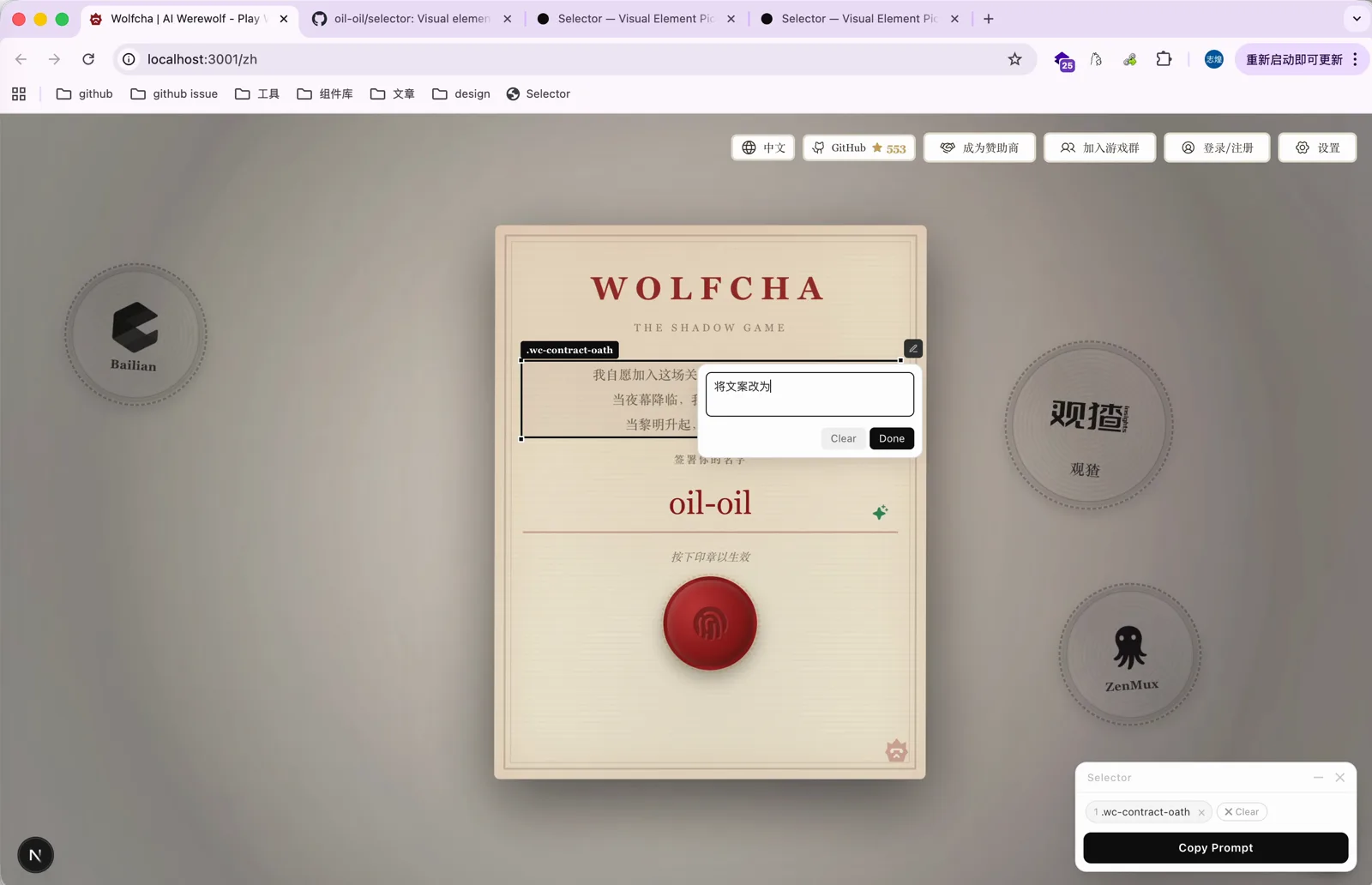The width and height of the screenshot is (1372, 885).
Task: Open the Next.js dev tools N badge
Action: pyautogui.click(x=35, y=855)
